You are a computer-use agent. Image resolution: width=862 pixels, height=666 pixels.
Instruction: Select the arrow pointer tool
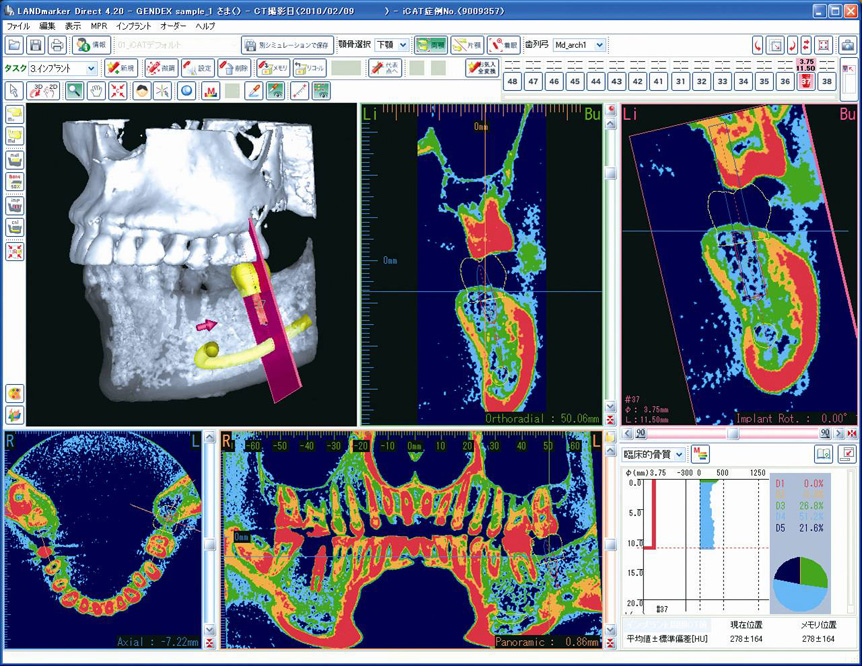pos(14,91)
